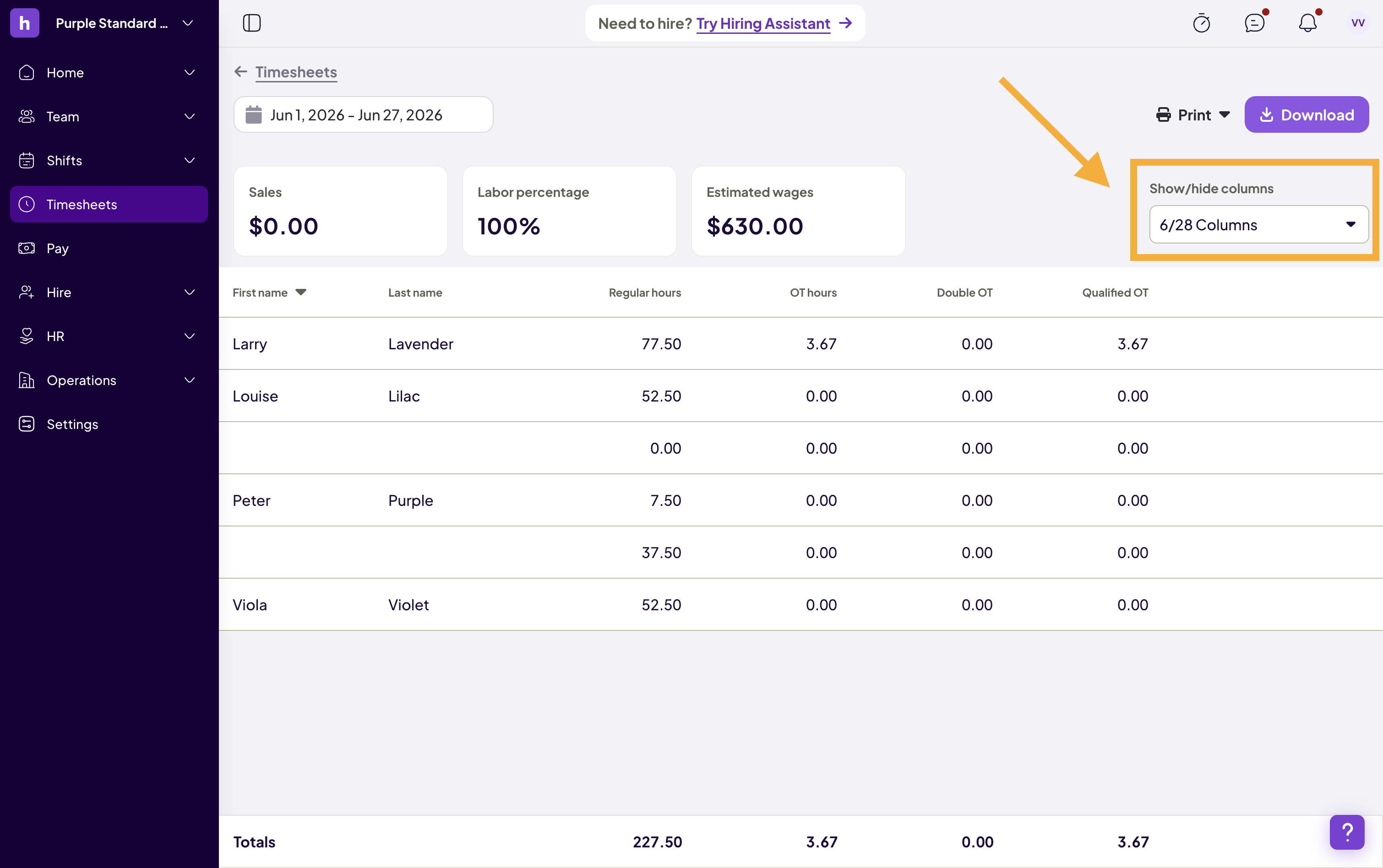Open Pay in the sidebar
Image resolution: width=1383 pixels, height=868 pixels.
click(x=109, y=248)
